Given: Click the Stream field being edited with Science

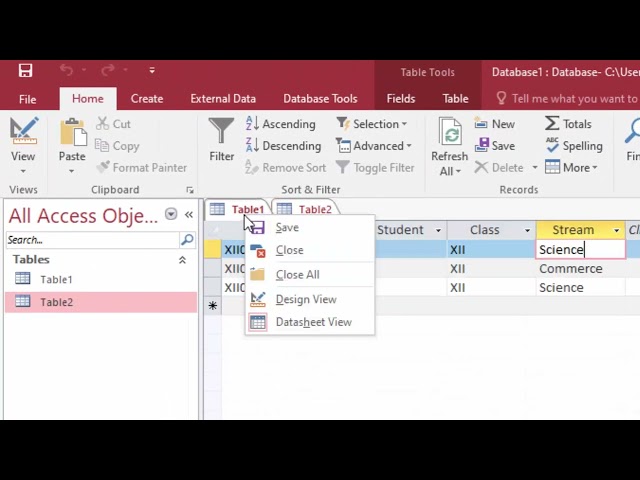Looking at the screenshot, I should click(x=580, y=249).
